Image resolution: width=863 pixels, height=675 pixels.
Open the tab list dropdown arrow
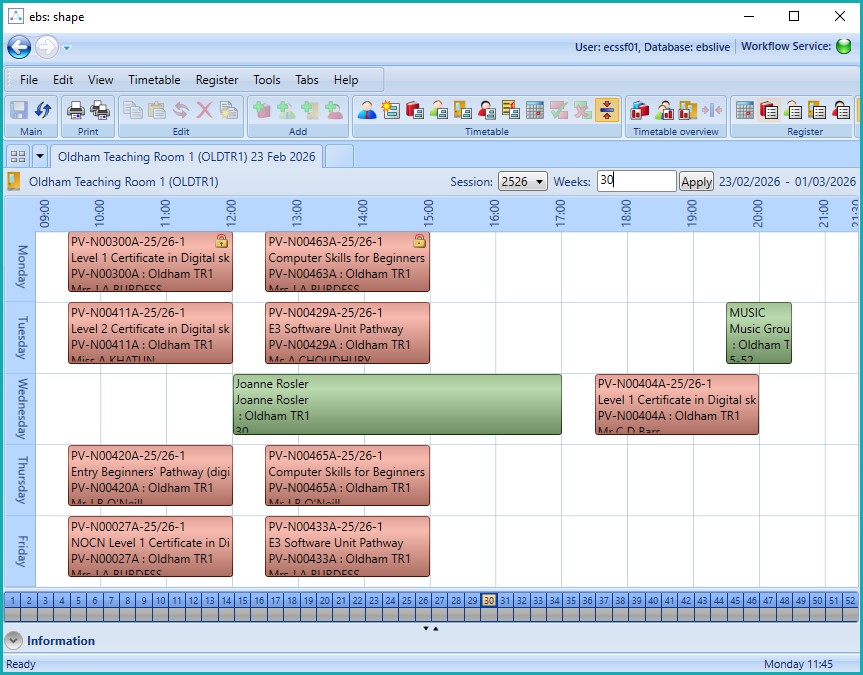pyautogui.click(x=40, y=156)
